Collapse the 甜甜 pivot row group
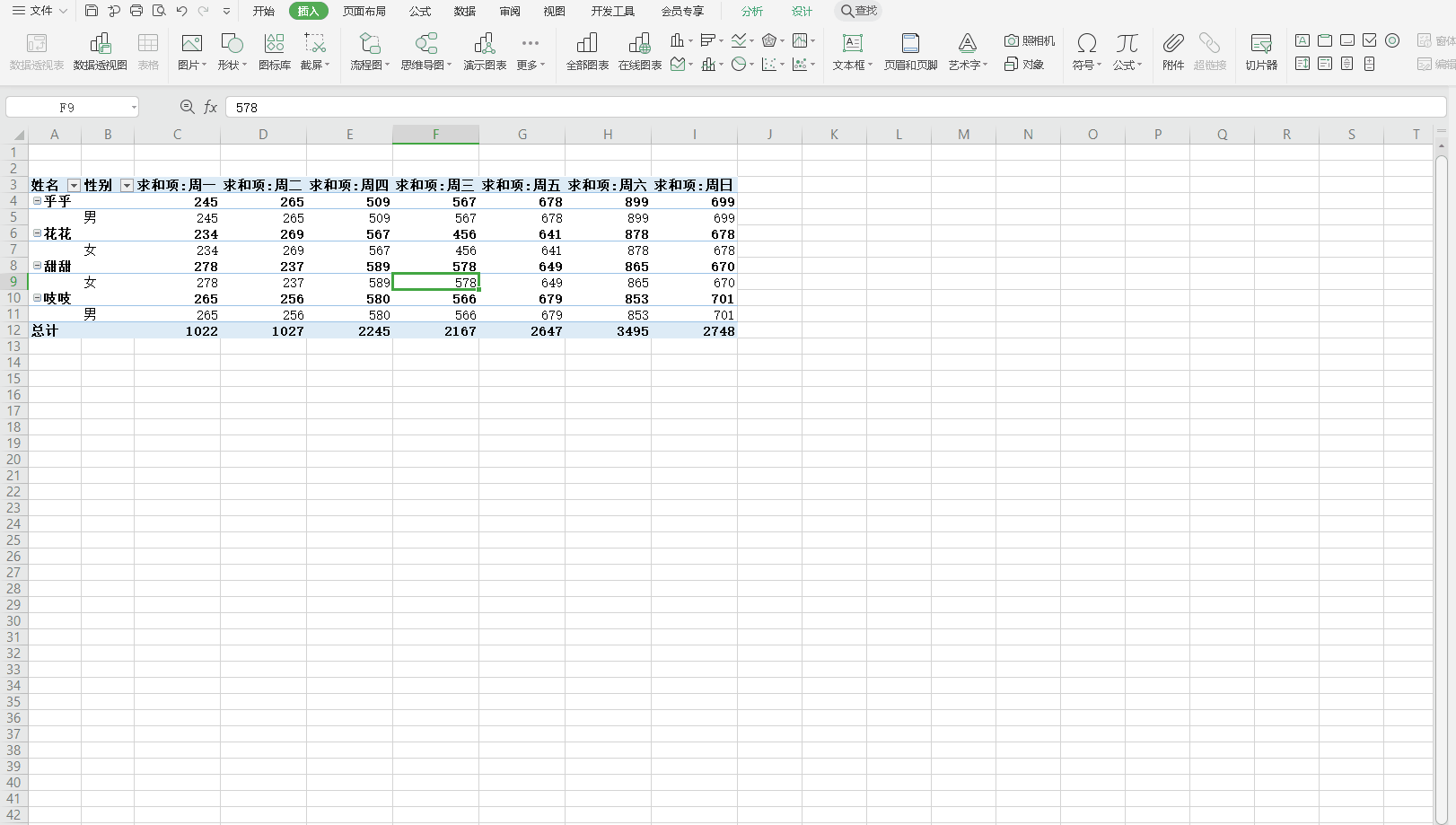The image size is (1456, 825). (x=37, y=266)
